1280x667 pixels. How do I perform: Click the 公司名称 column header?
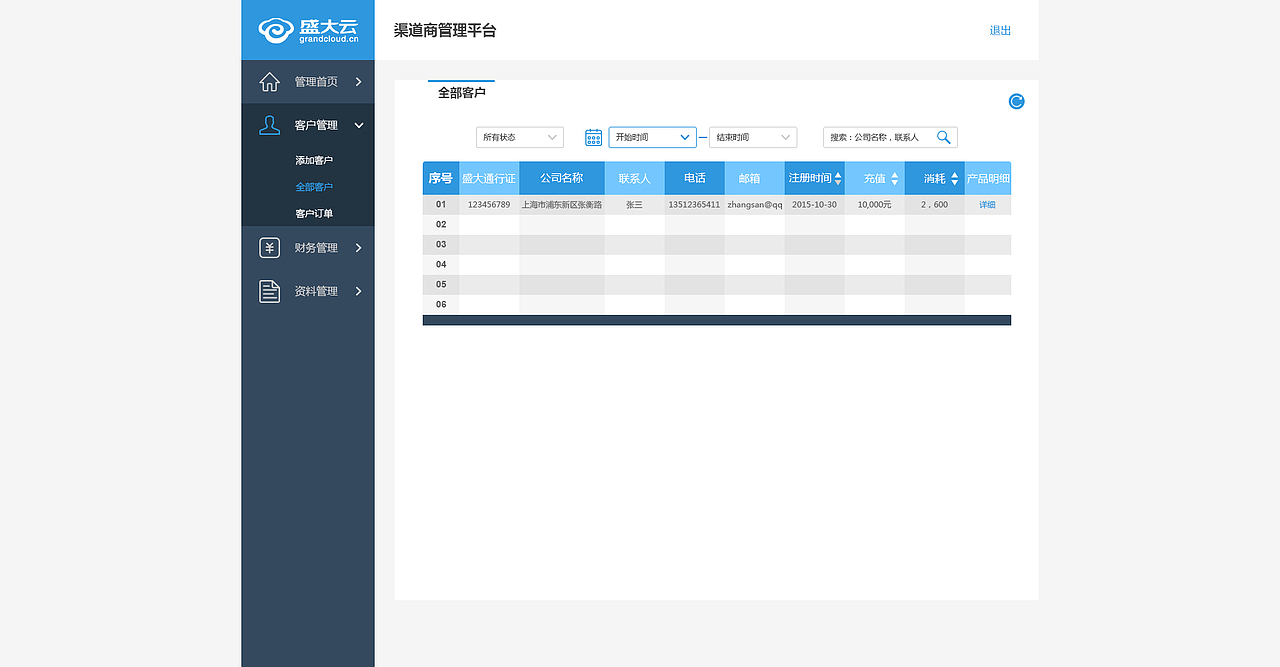(562, 178)
